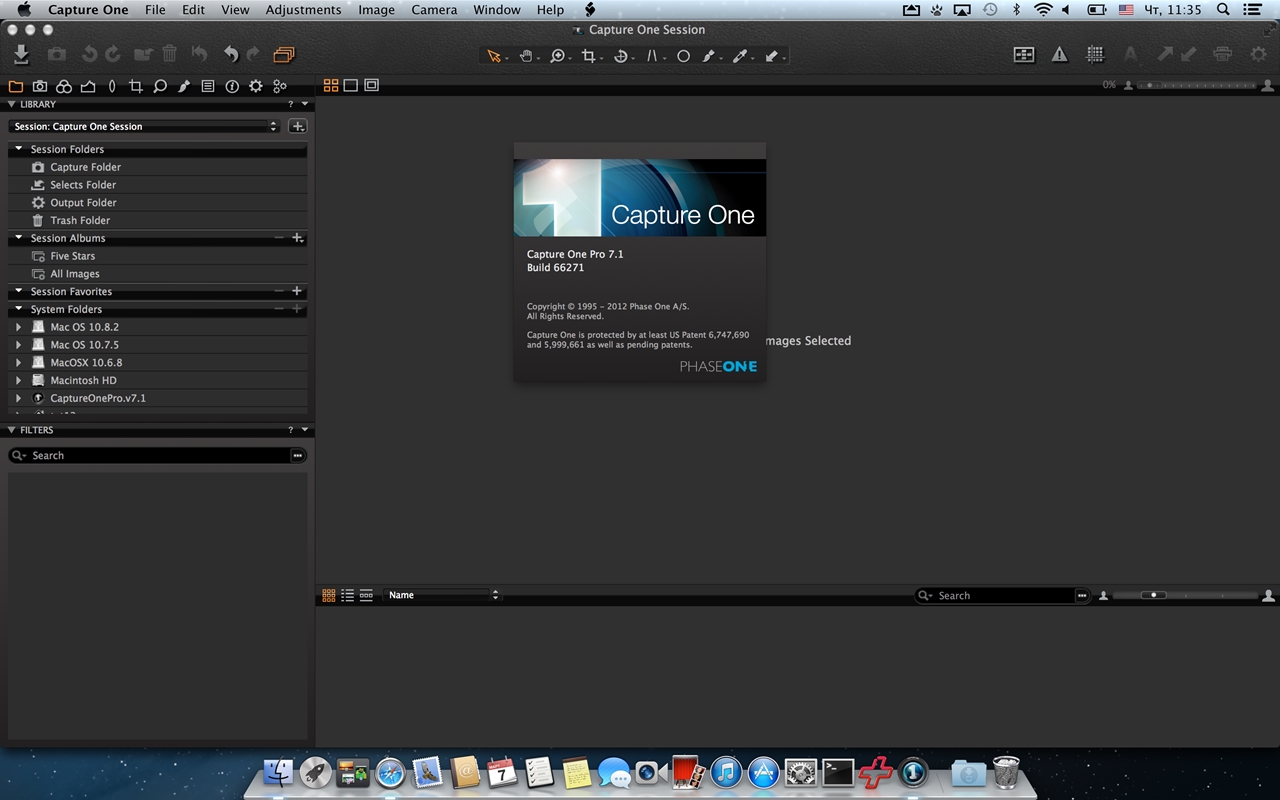Open the Adjustments menu

pyautogui.click(x=303, y=10)
